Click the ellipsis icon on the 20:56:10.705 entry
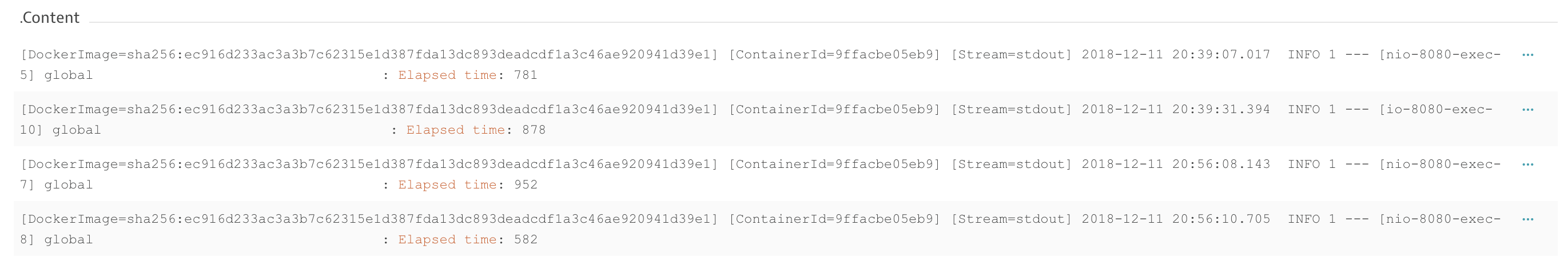 [1527, 219]
